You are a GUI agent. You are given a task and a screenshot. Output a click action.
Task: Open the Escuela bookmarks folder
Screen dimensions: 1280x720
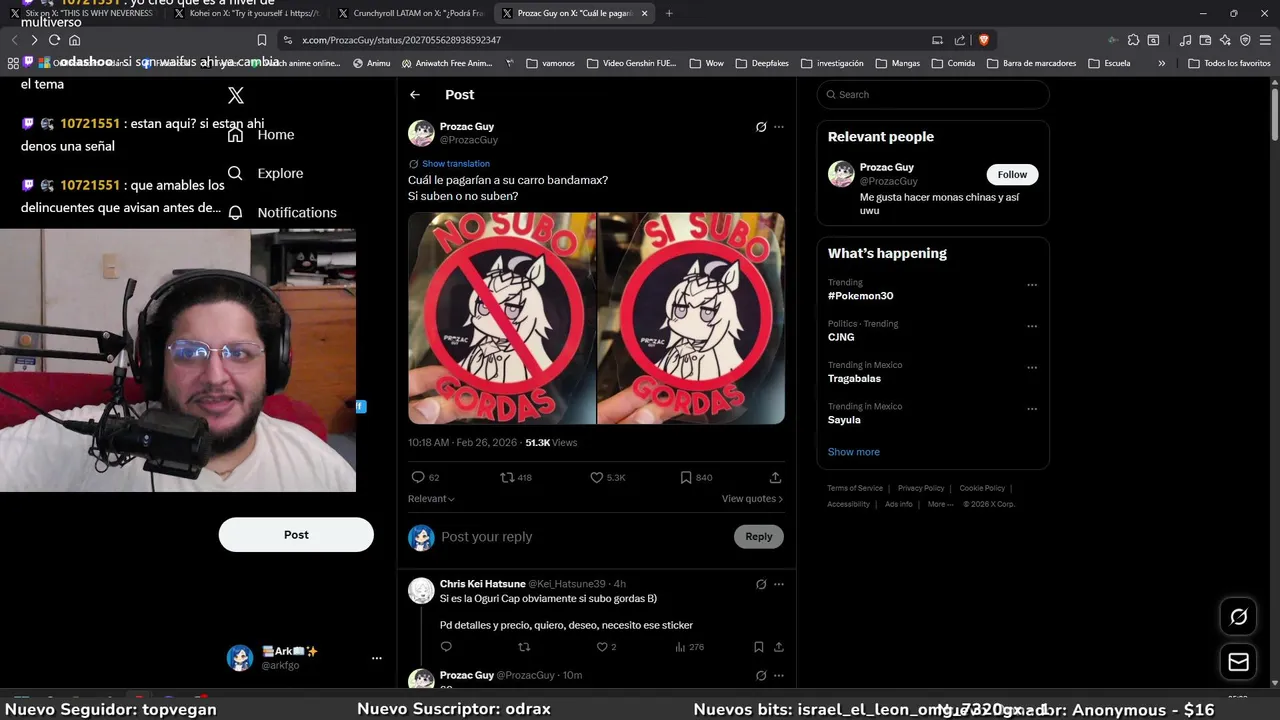tap(1108, 63)
